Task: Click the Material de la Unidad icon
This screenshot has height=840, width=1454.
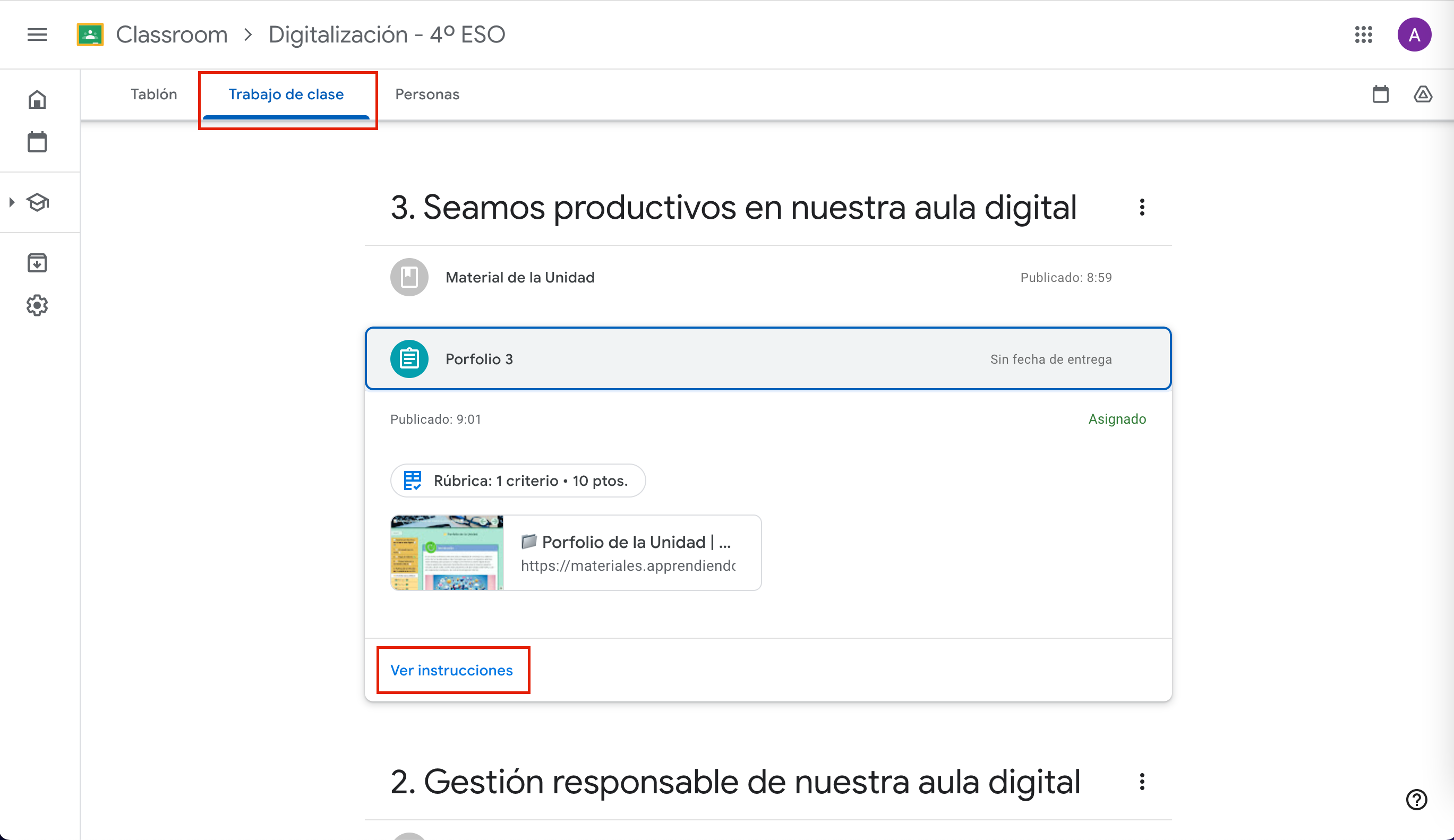Action: [x=409, y=277]
